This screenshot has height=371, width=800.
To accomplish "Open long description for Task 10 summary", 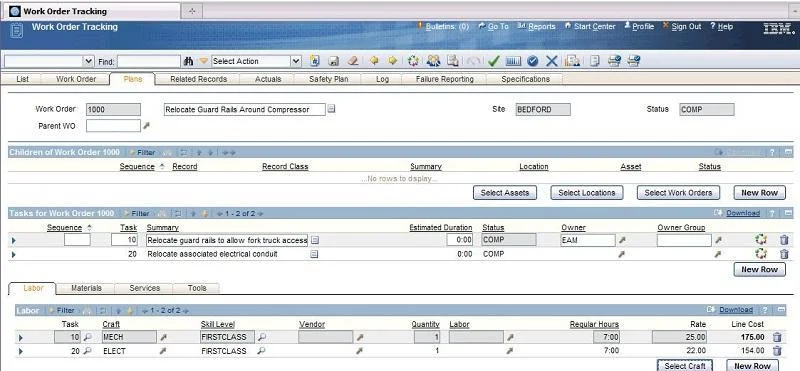I will [315, 240].
